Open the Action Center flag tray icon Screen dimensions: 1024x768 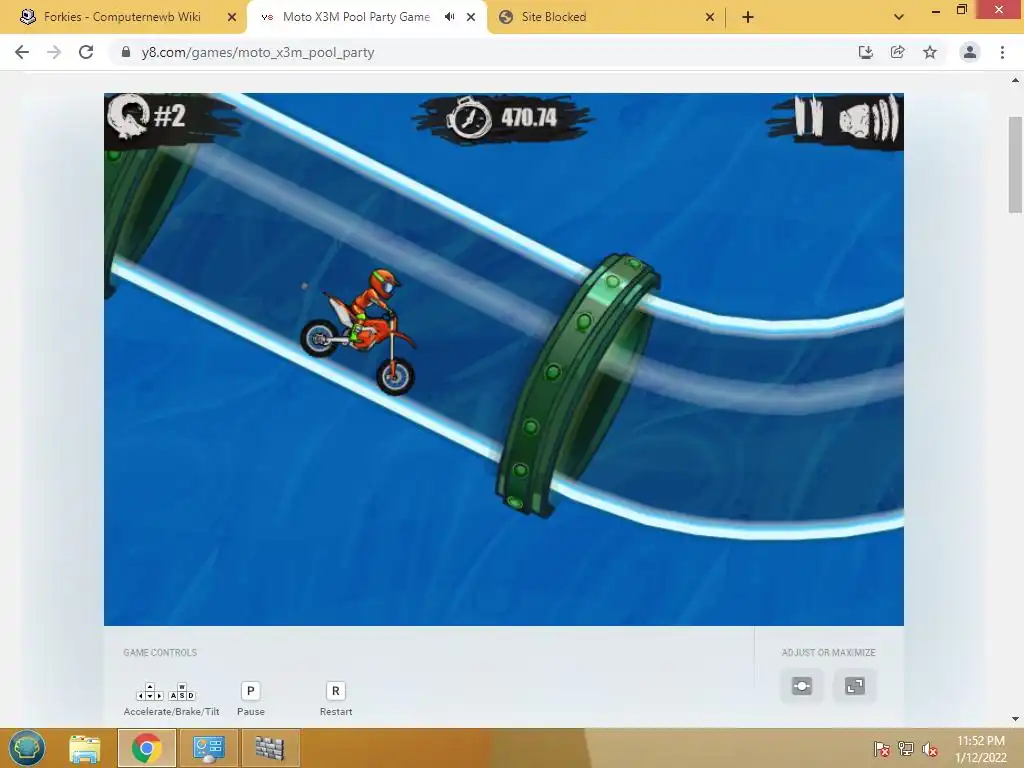pos(881,748)
